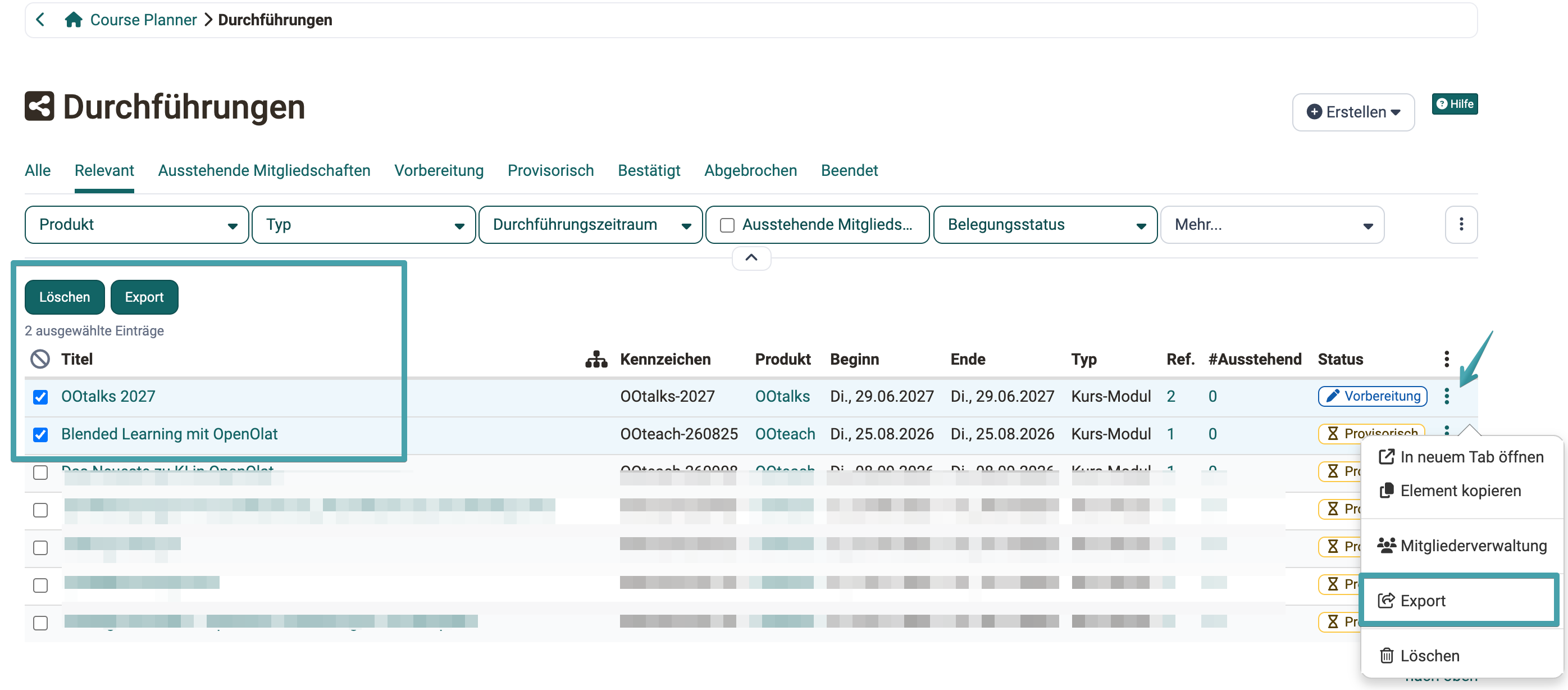
Task: Go back using the breadcrumb arrow
Action: coord(40,20)
